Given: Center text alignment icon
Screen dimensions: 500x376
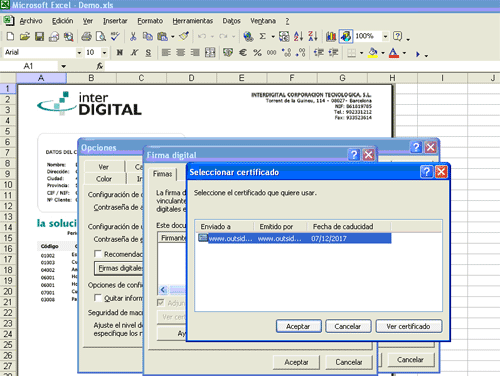Looking at the screenshot, I should 180,52.
